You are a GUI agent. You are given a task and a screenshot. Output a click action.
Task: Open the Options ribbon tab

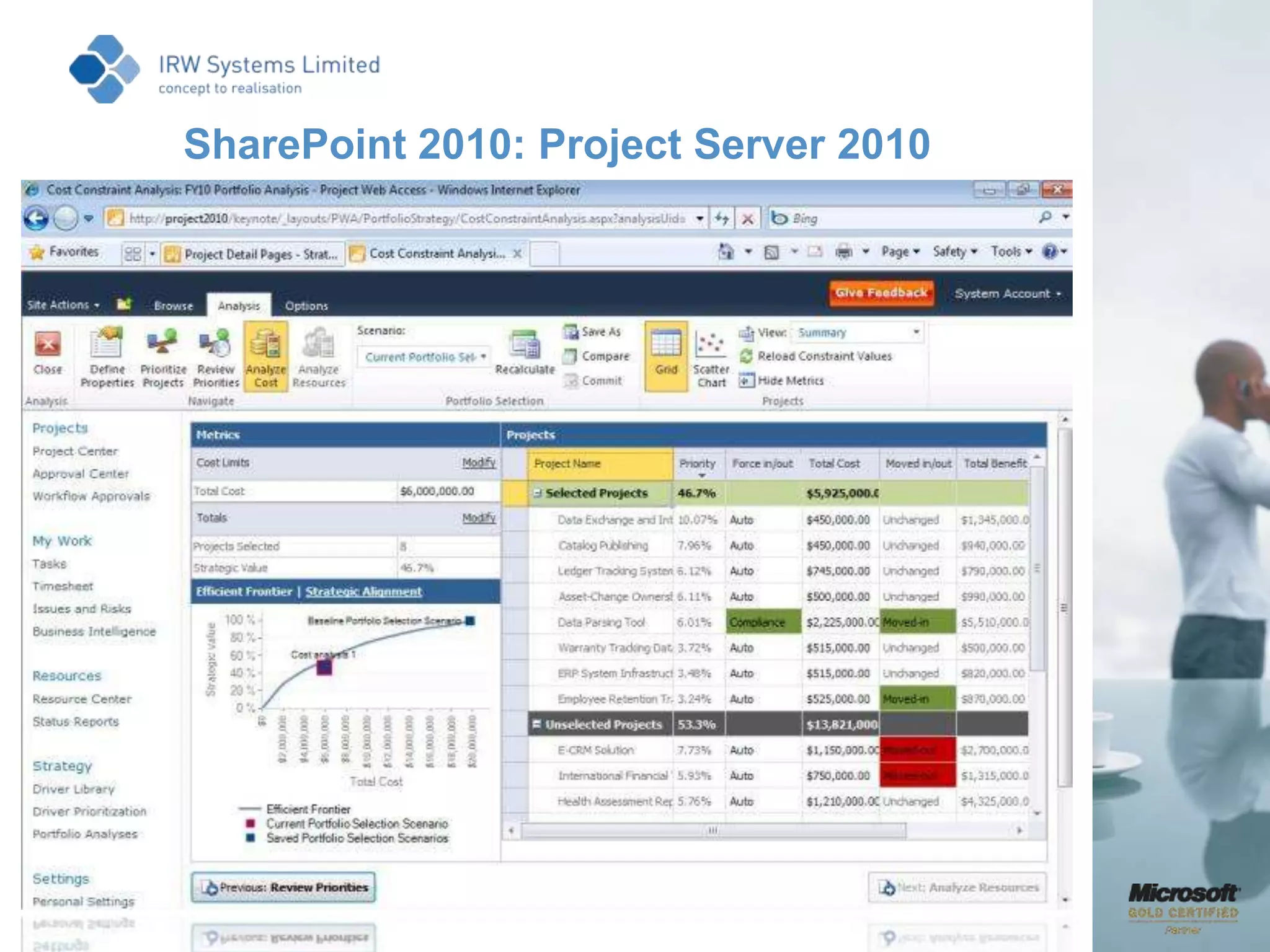pyautogui.click(x=306, y=306)
